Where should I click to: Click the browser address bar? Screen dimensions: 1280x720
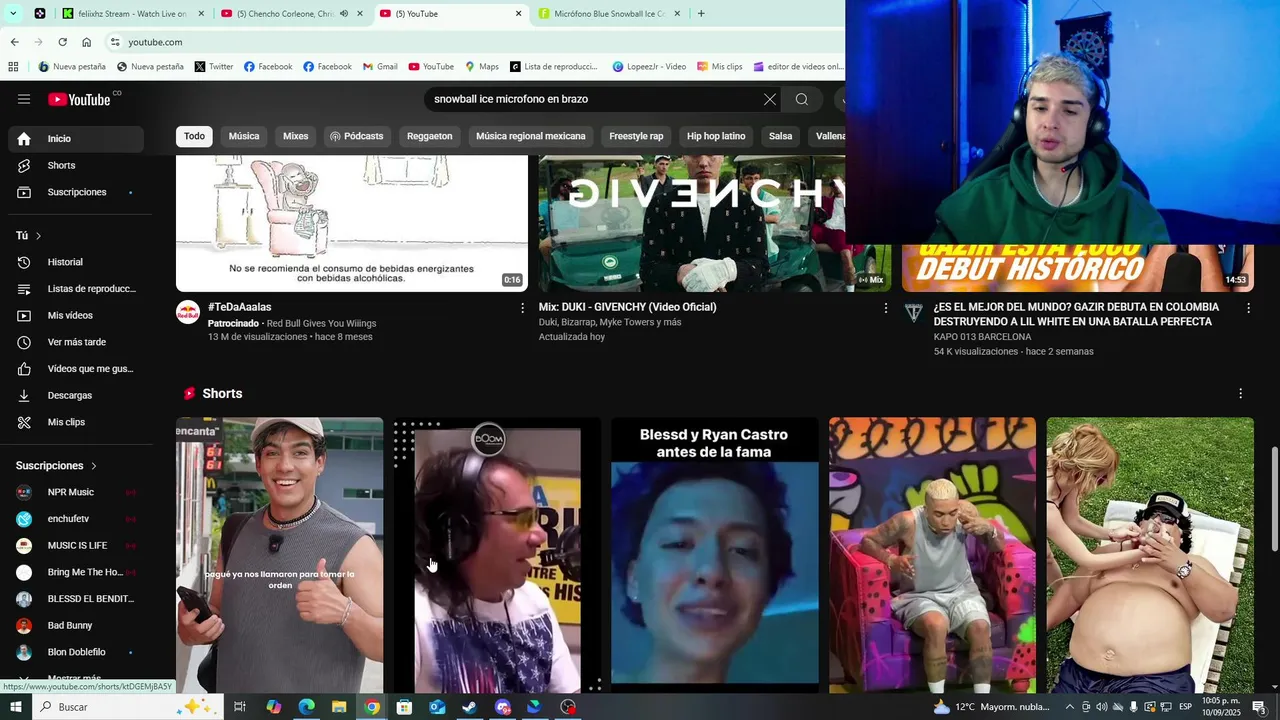(470, 42)
